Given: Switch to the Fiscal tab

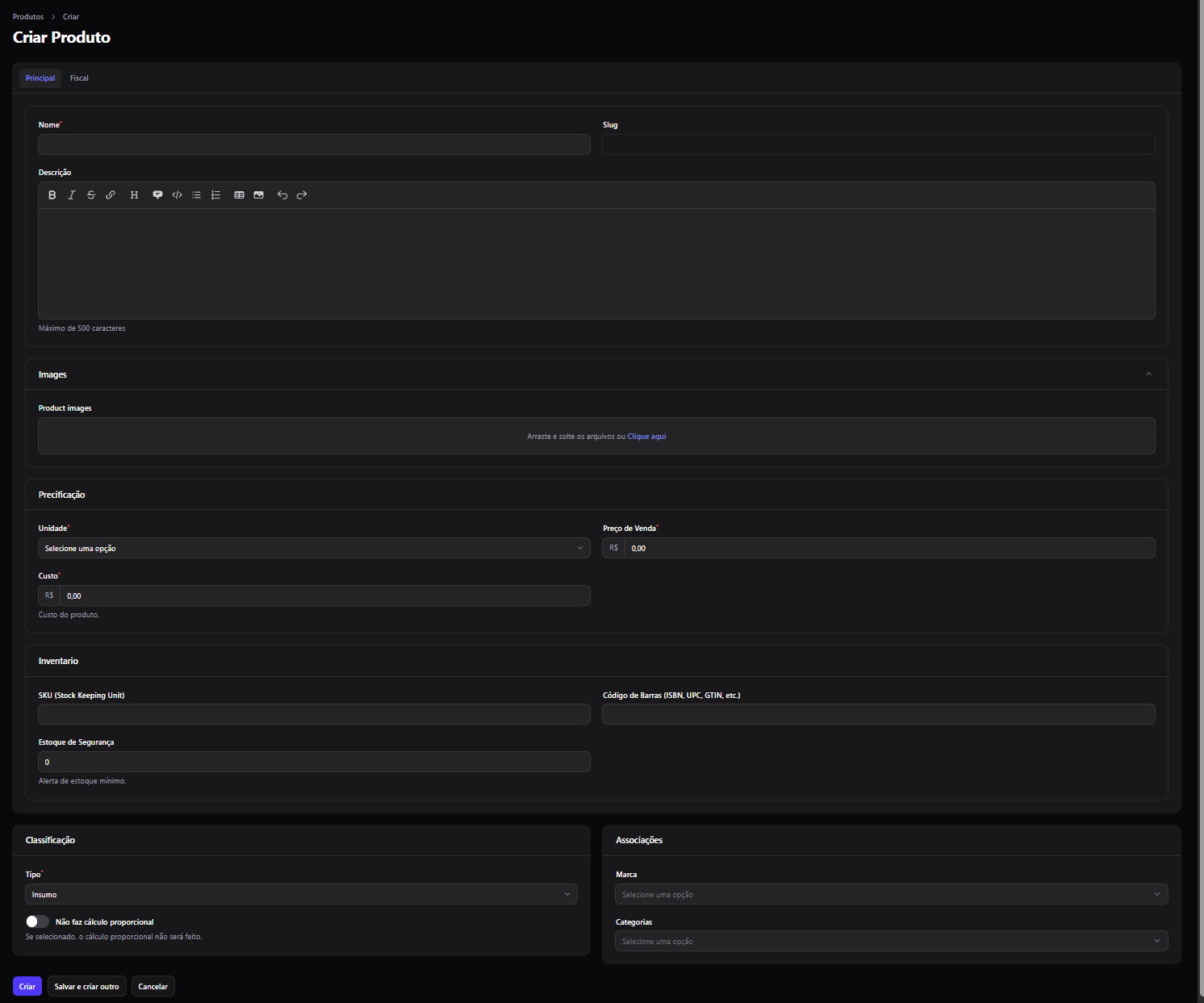Looking at the screenshot, I should 79,78.
